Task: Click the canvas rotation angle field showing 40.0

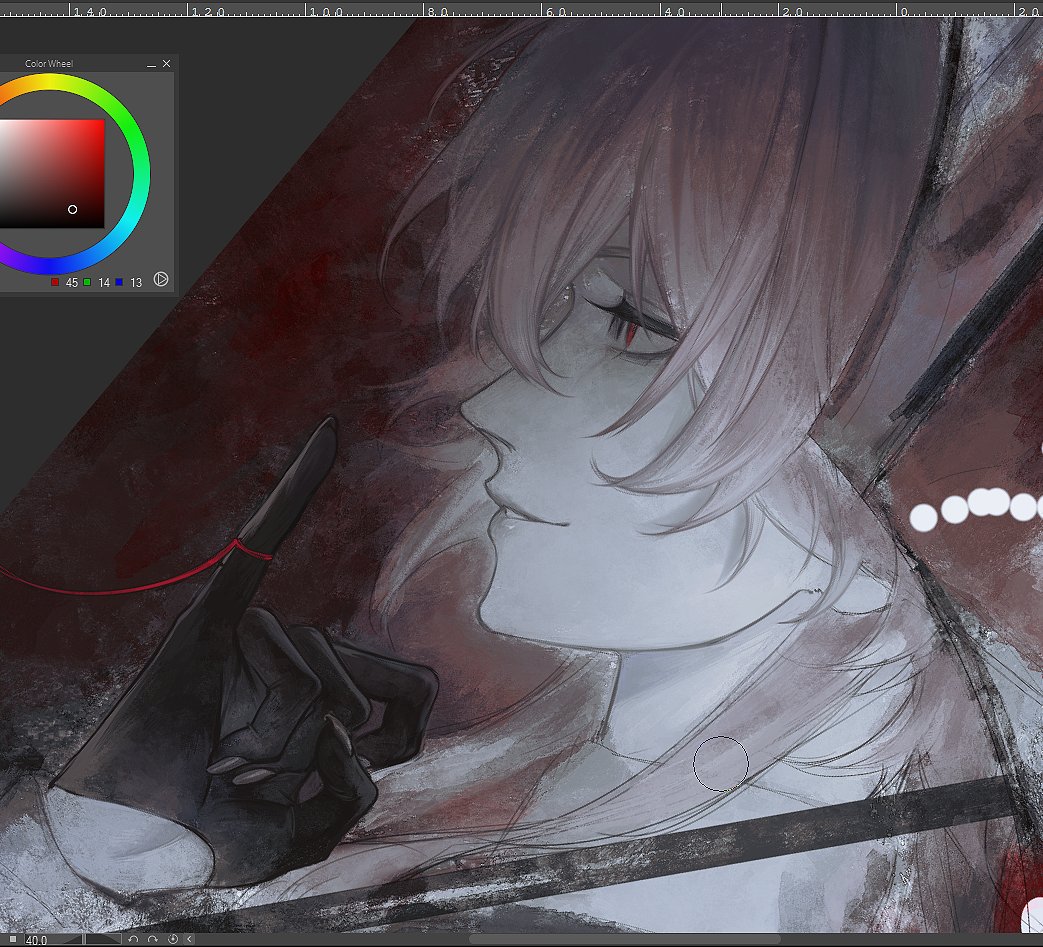Action: [x=36, y=940]
